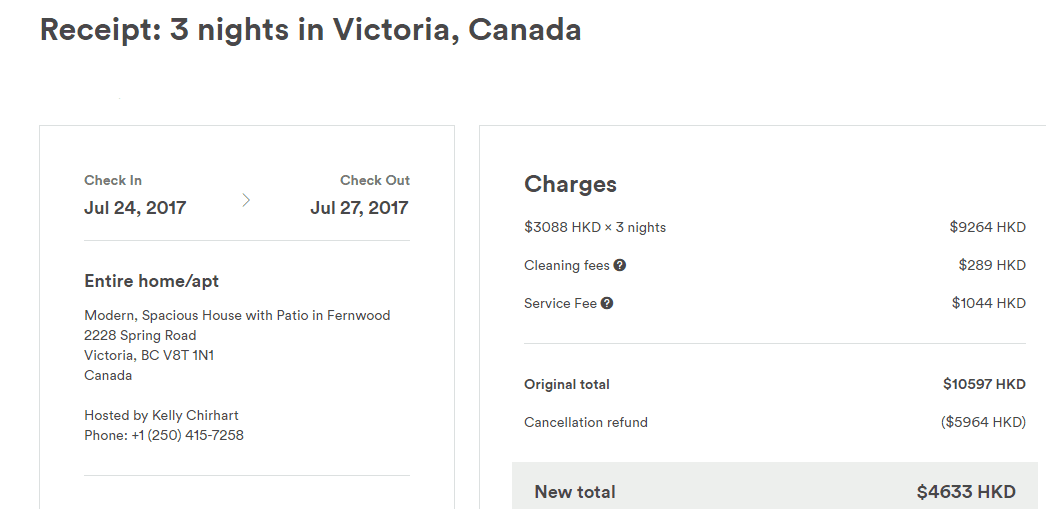Click the $1044 HKD service fee amount
Image resolution: width=1060 pixels, height=509 pixels.
pos(989,303)
